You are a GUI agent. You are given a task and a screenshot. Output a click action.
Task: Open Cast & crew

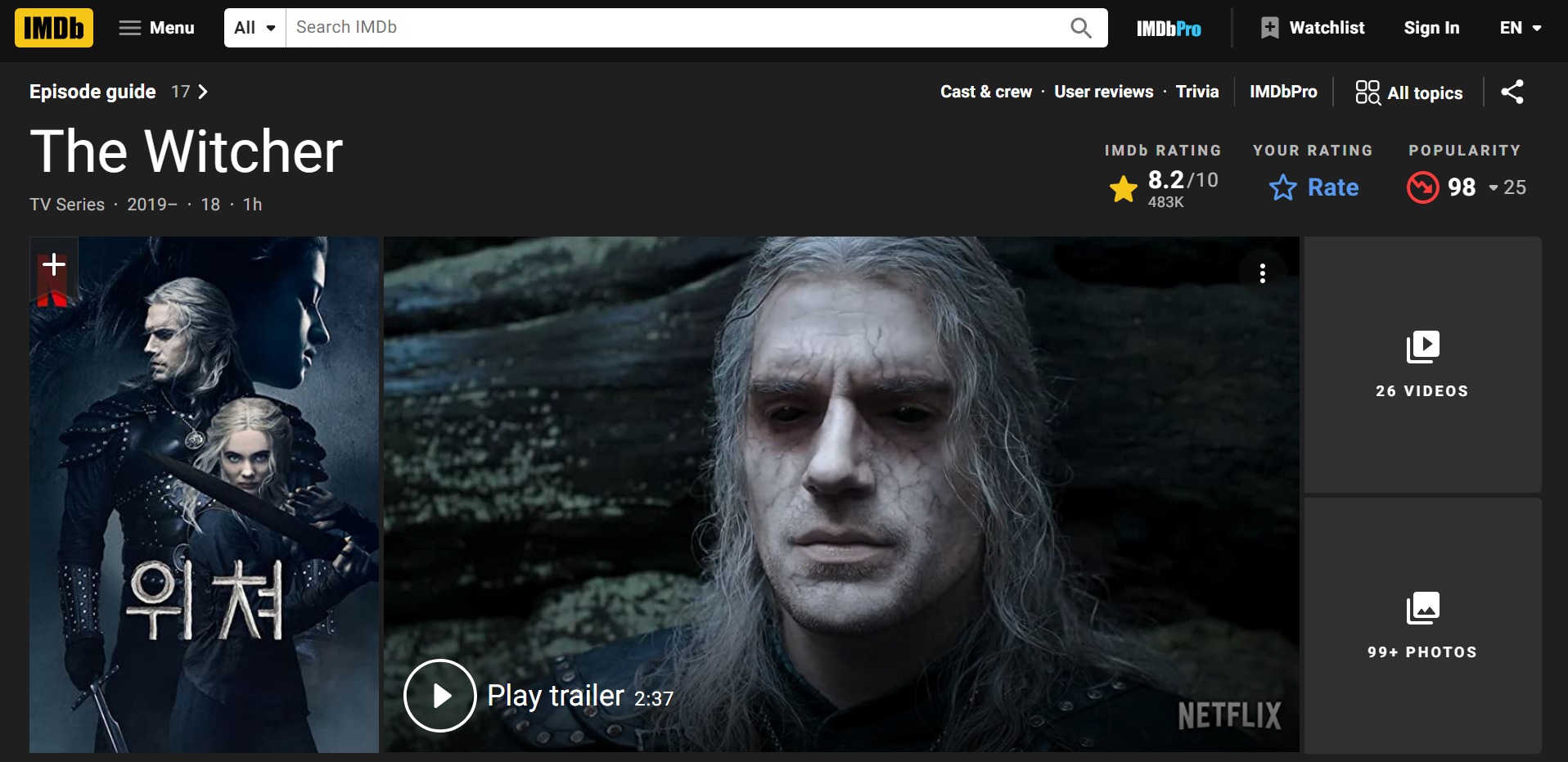986,92
